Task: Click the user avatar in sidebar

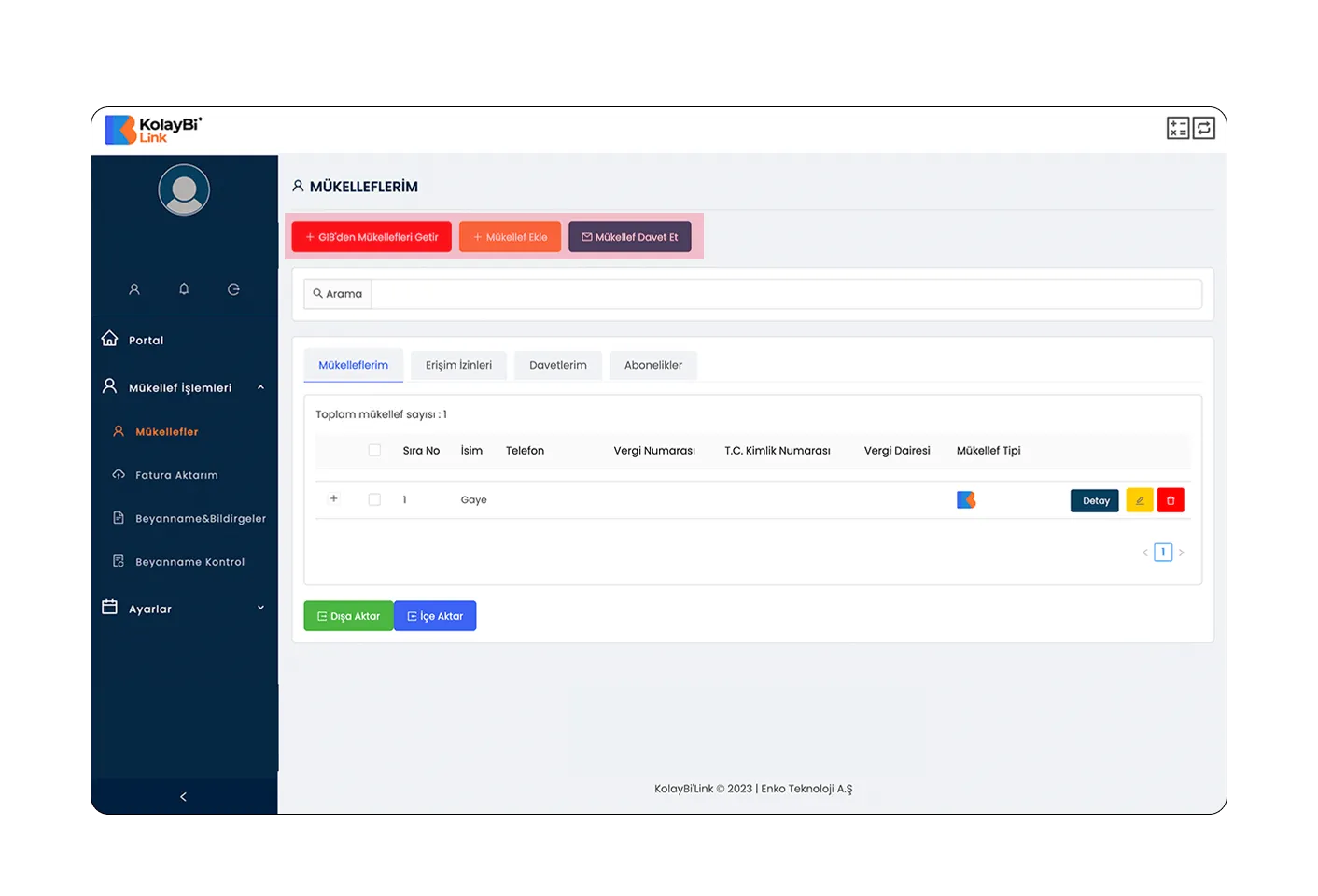Action: click(184, 189)
